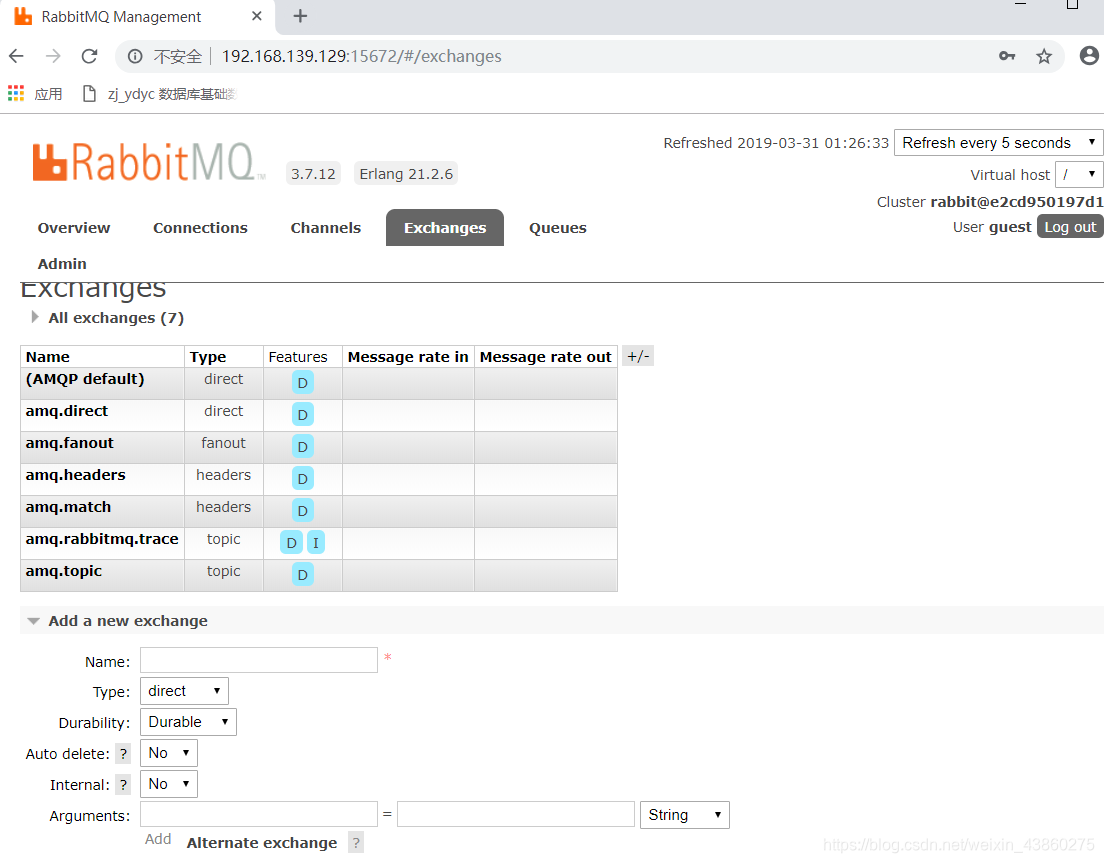Click the exchange Name input field
The height and width of the screenshot is (863, 1104).
tap(259, 660)
